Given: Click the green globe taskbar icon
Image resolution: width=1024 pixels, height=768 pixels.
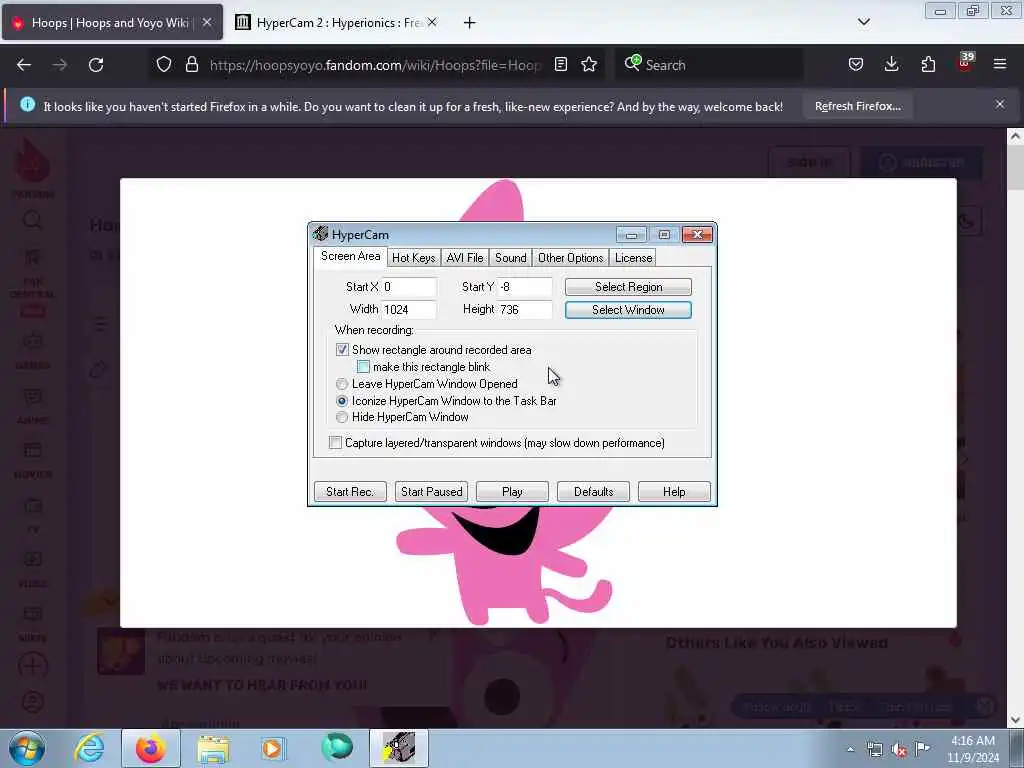Looking at the screenshot, I should click(x=337, y=747).
